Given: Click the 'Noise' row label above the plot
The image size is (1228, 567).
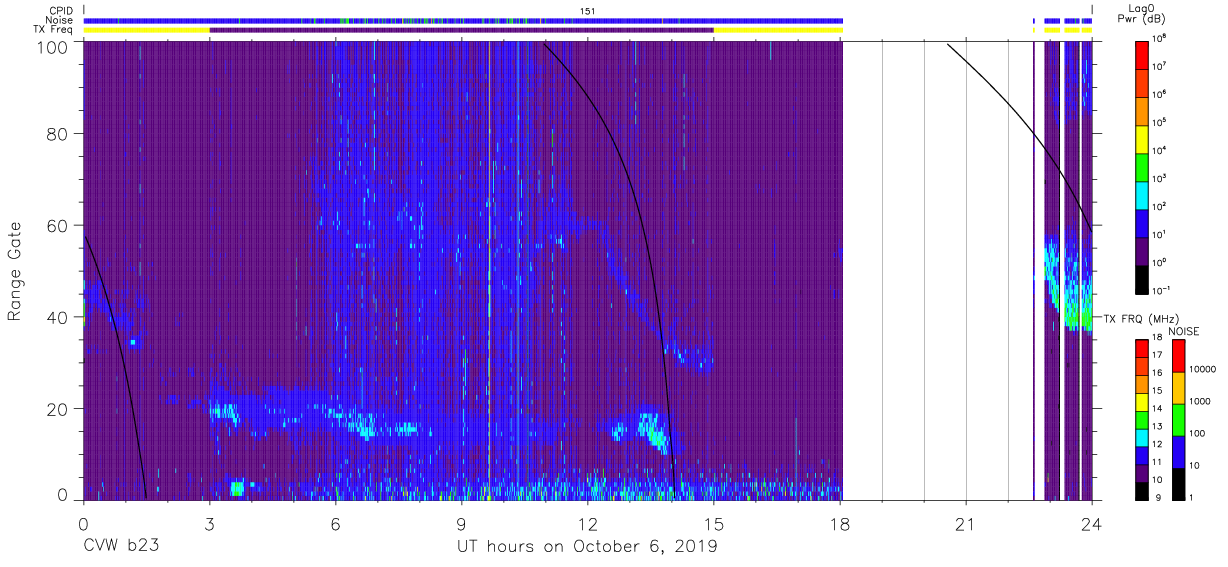Looking at the screenshot, I should click(57, 20).
